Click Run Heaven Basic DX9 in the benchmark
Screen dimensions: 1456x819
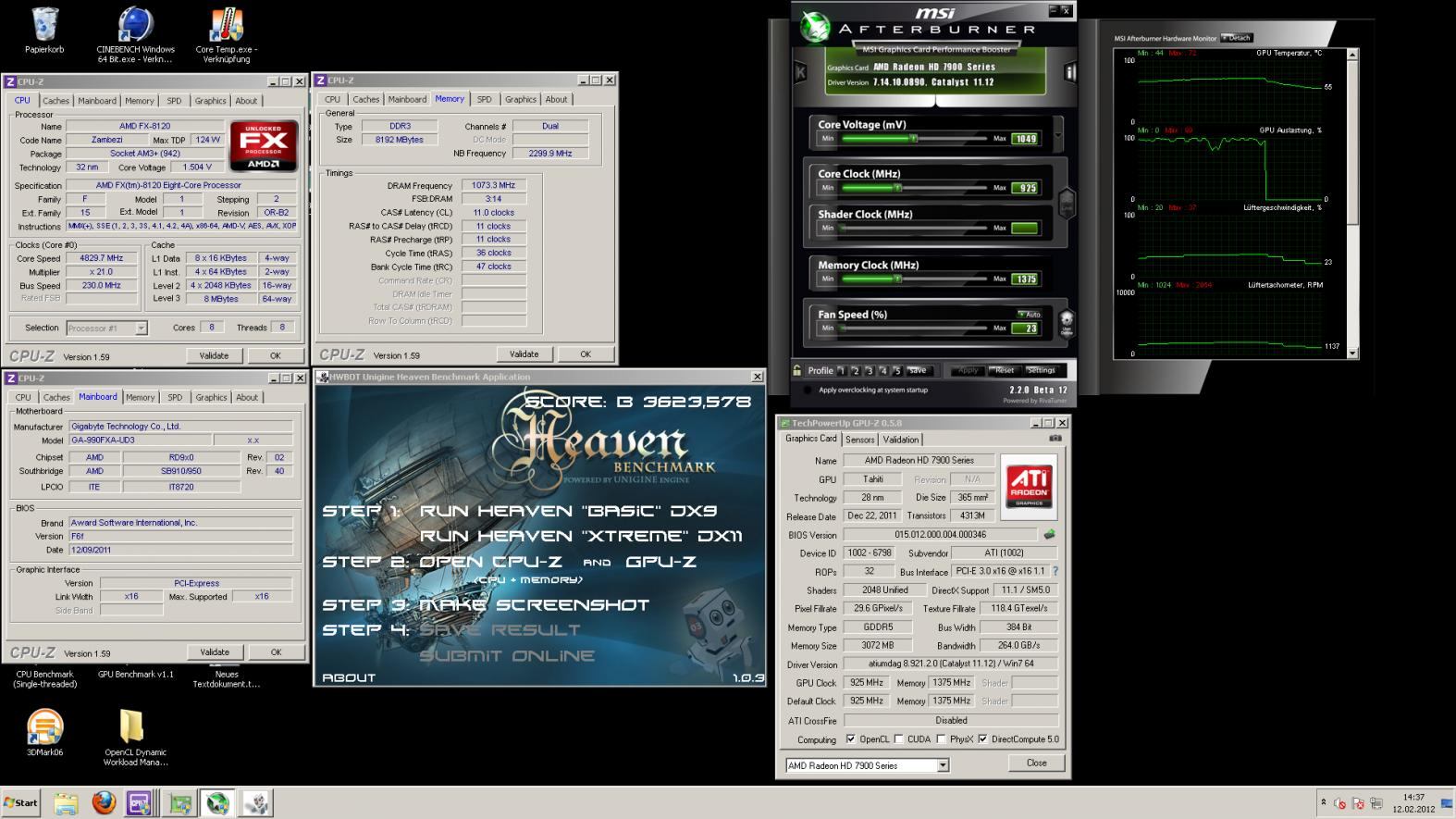(568, 511)
